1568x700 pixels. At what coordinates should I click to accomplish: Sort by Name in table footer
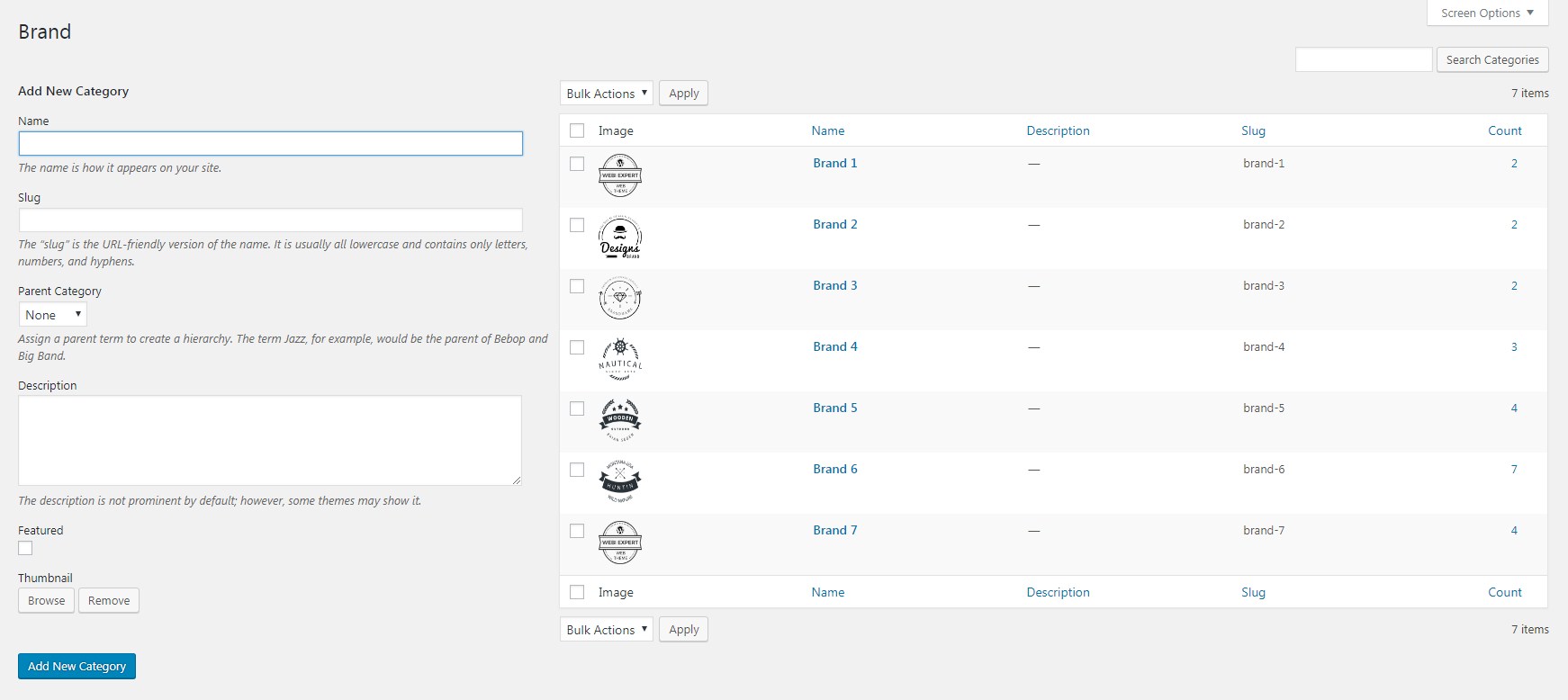coord(828,592)
